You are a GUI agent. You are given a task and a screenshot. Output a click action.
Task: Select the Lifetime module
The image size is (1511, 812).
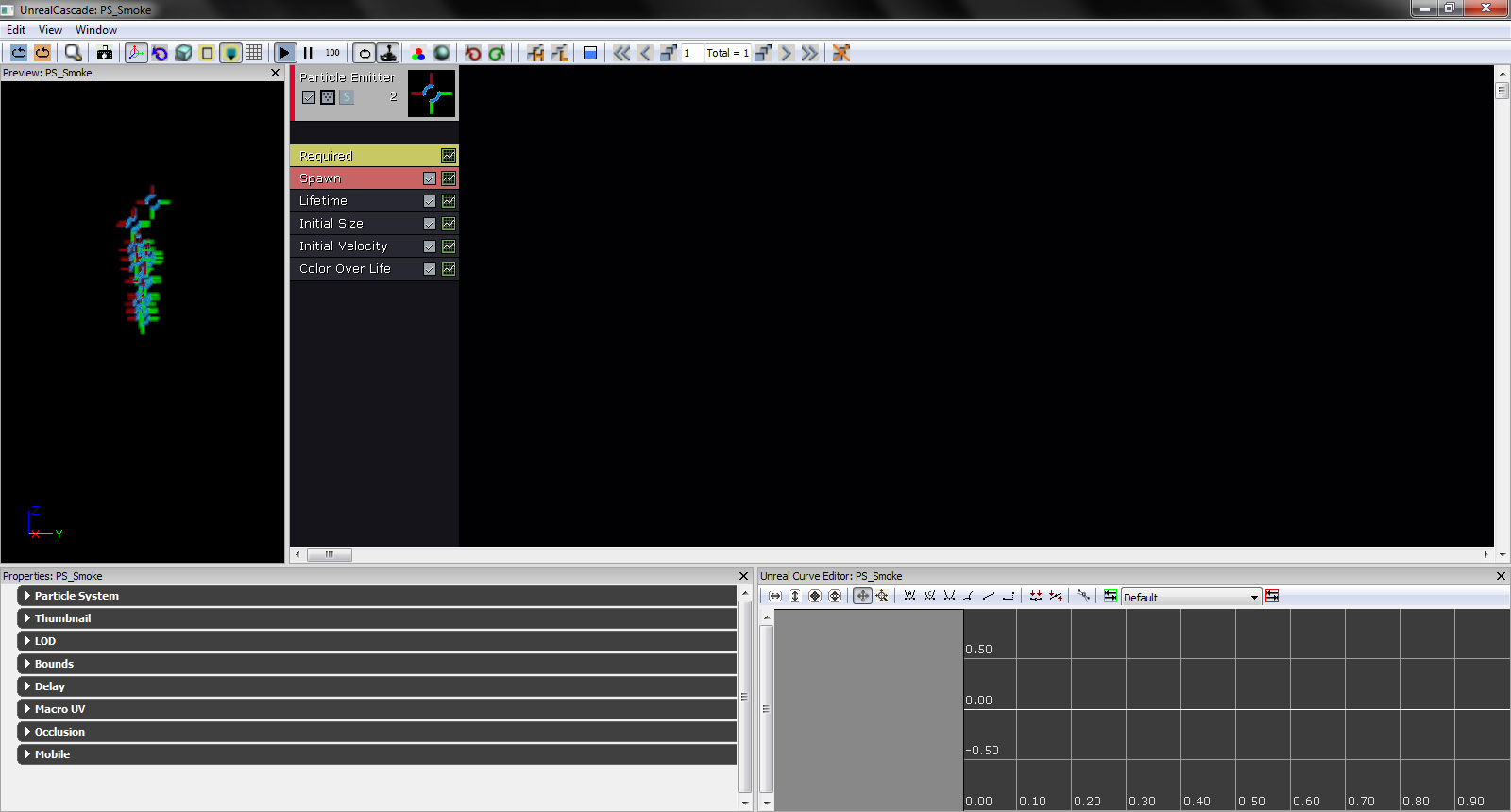324,201
